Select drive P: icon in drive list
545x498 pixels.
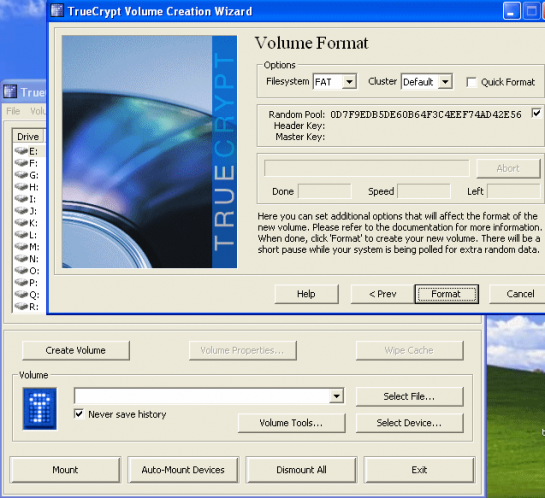click(21, 282)
